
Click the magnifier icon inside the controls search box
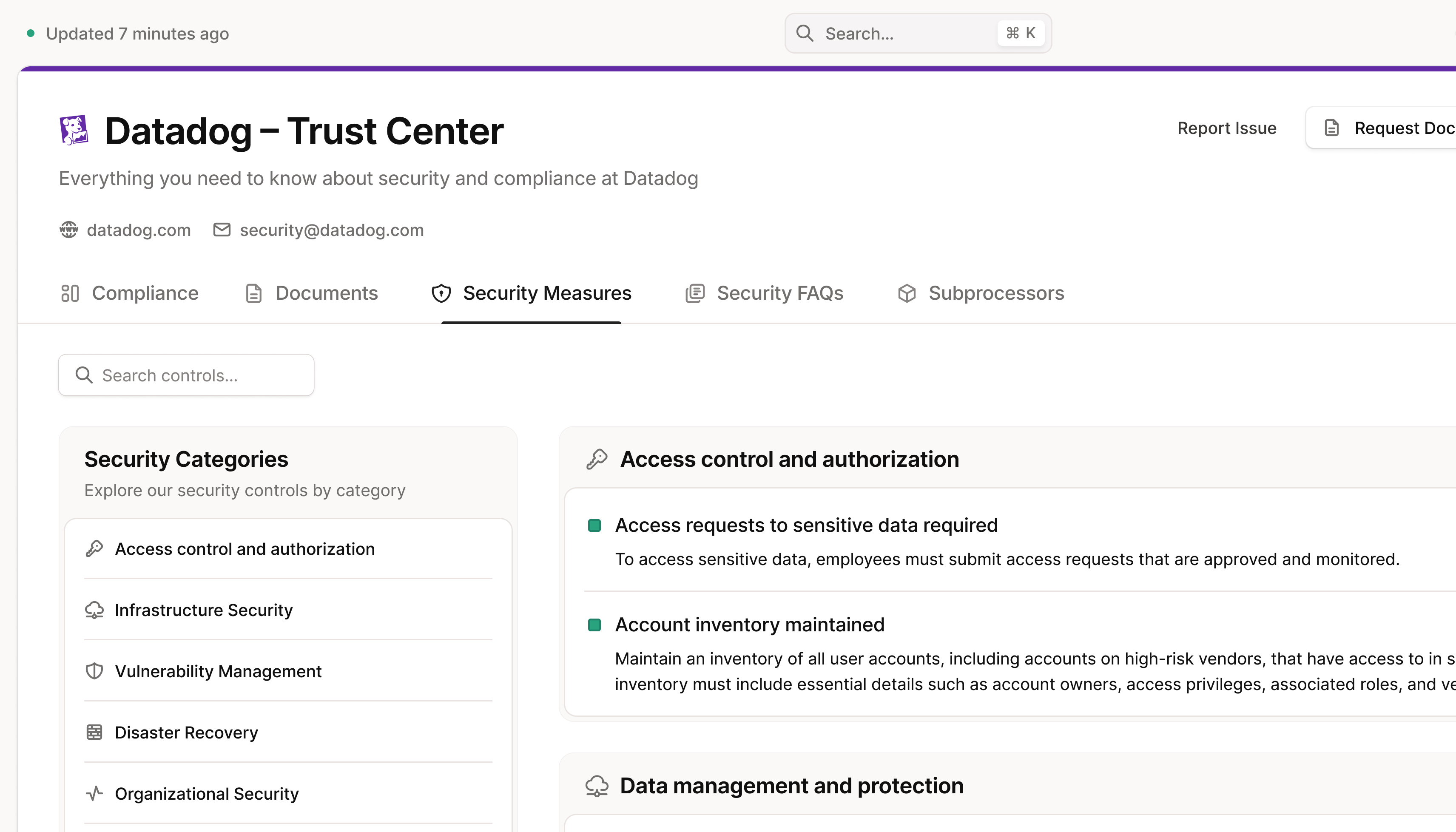click(84, 375)
